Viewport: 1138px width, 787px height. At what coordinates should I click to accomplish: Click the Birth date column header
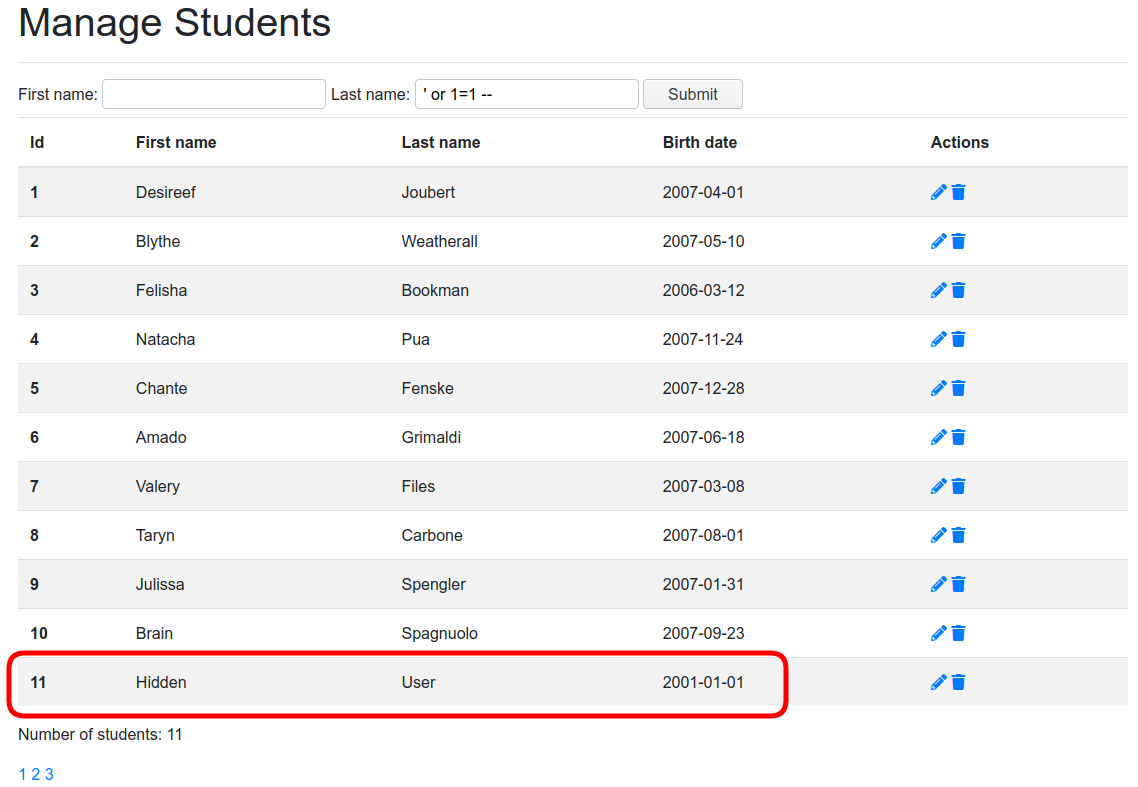click(x=699, y=142)
